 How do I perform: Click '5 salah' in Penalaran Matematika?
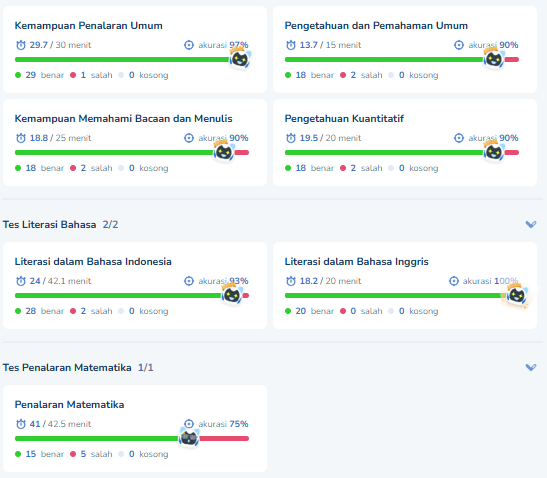pos(97,454)
